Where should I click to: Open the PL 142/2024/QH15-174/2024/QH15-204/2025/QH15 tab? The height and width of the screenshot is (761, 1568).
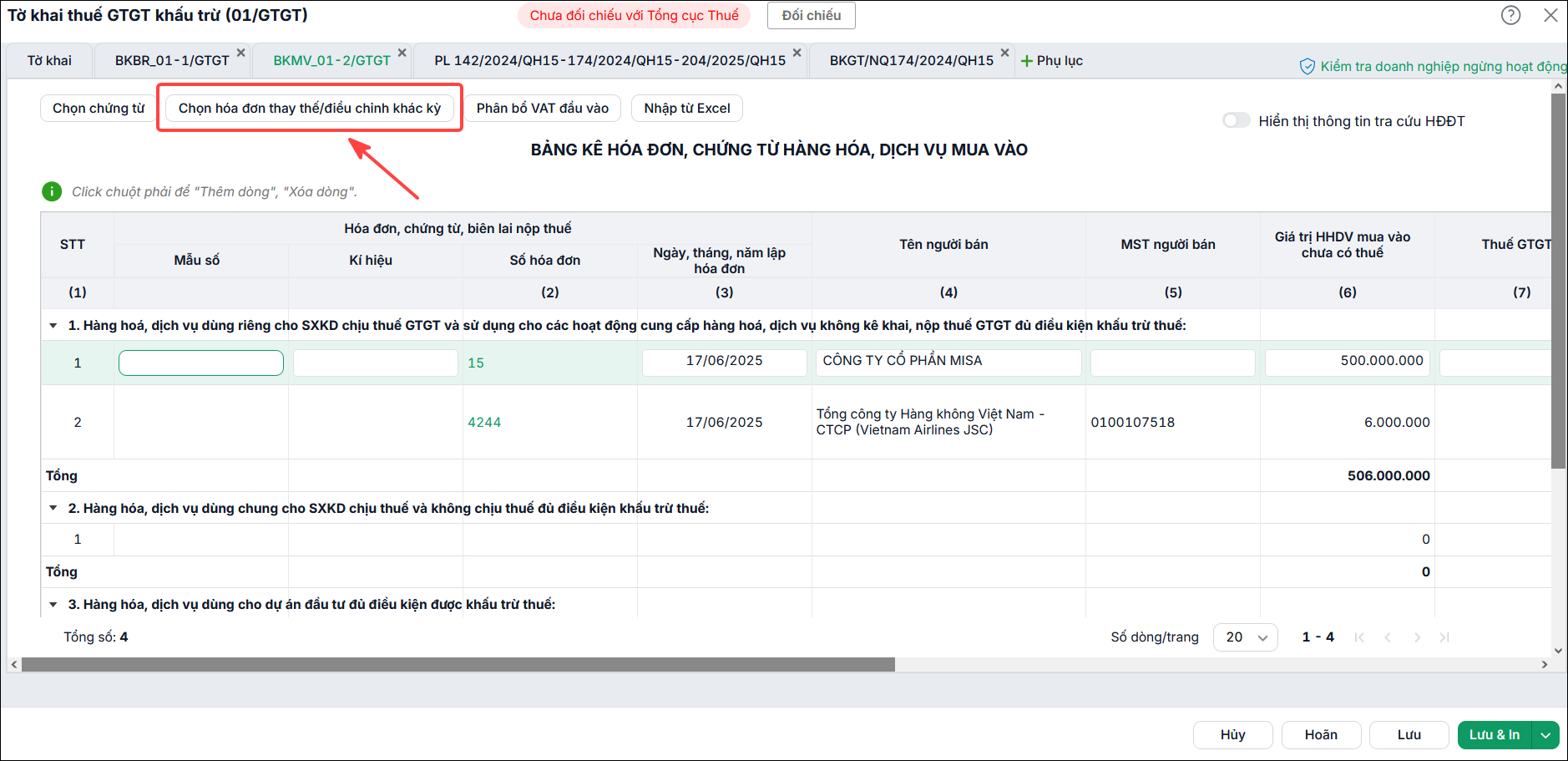[x=609, y=61]
